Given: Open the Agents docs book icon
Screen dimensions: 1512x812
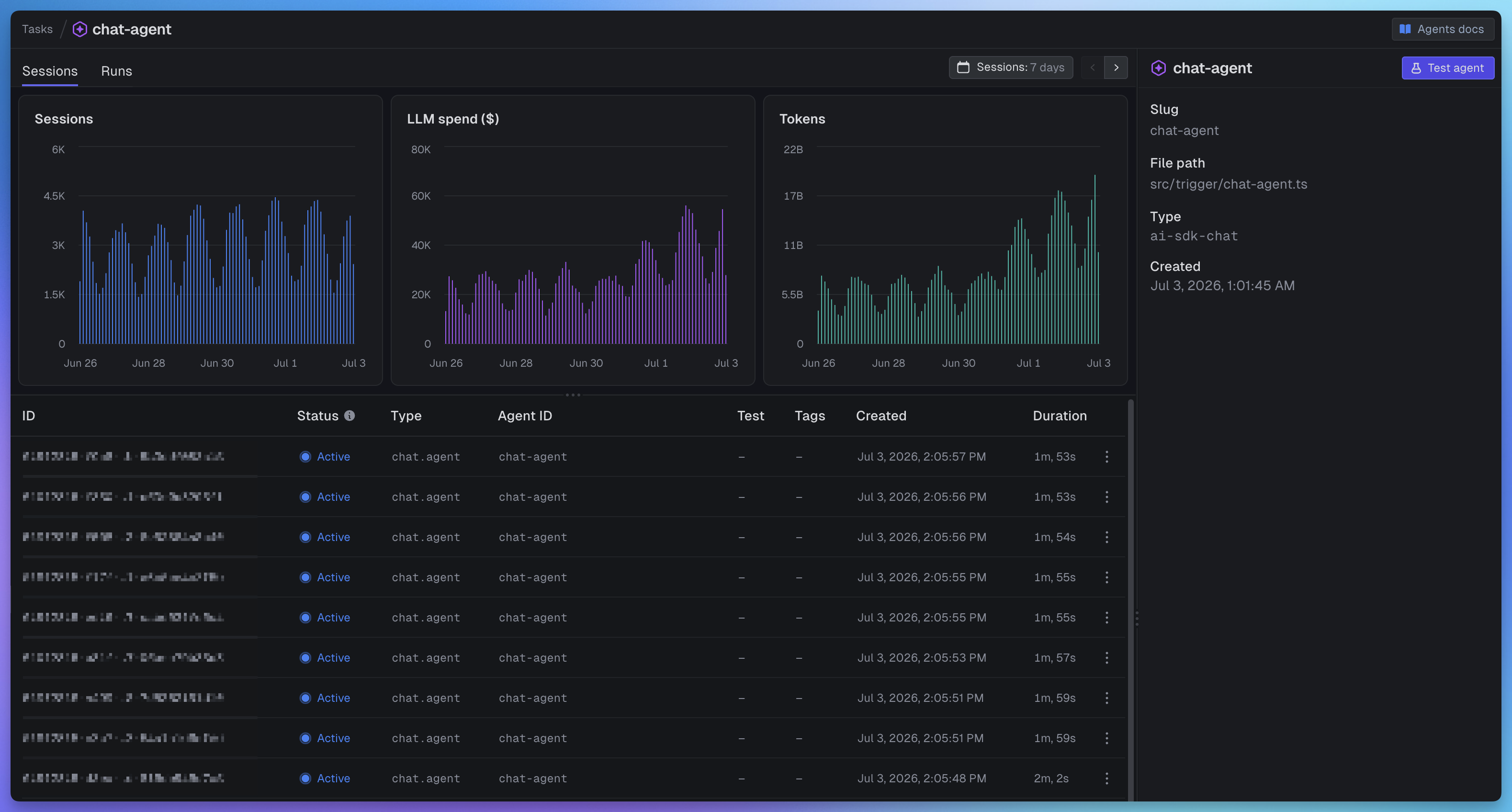Looking at the screenshot, I should coord(1405,29).
